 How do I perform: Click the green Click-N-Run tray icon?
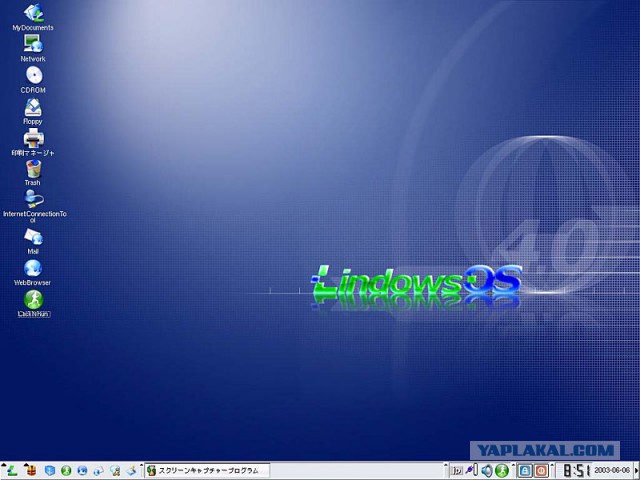point(502,471)
